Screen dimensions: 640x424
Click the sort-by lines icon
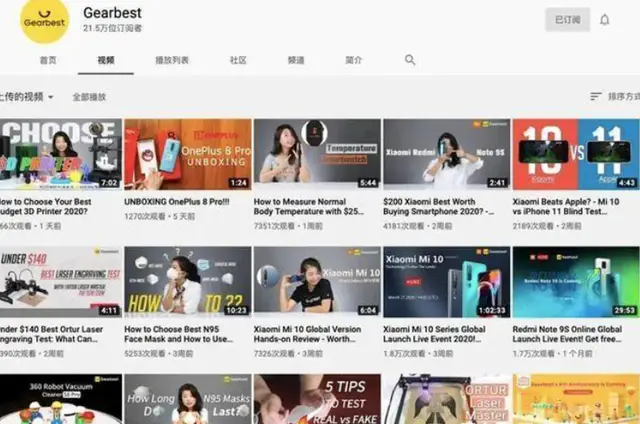pyautogui.click(x=596, y=96)
